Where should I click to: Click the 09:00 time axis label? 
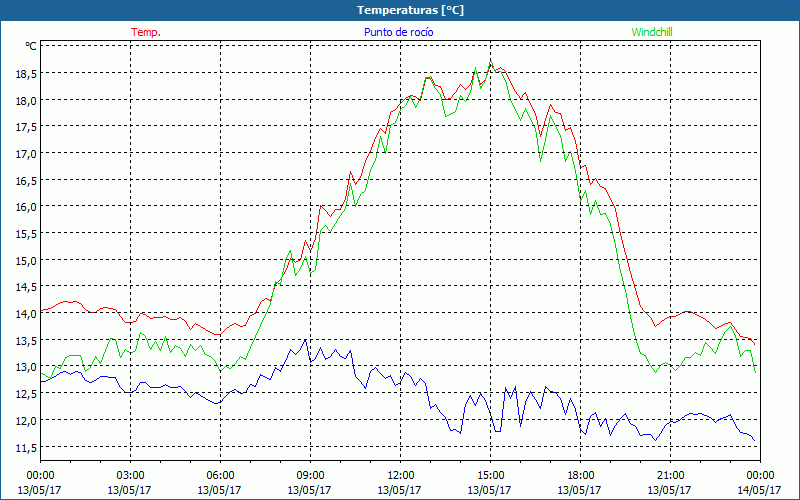[x=310, y=475]
